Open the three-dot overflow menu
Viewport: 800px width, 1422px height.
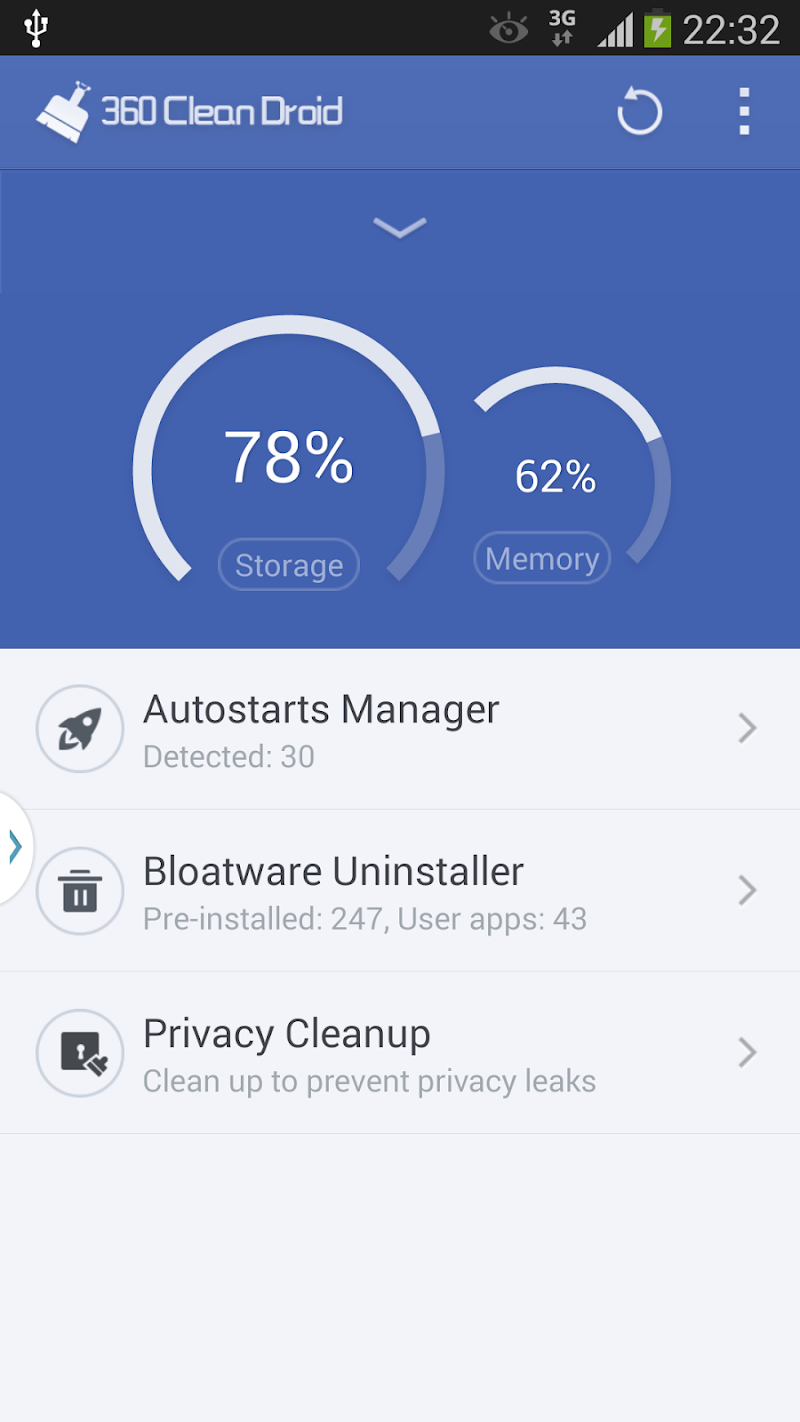(x=743, y=111)
